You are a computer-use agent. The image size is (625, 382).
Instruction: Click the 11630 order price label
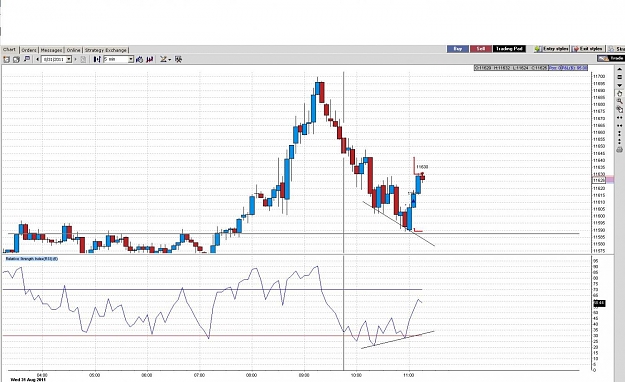(422, 167)
